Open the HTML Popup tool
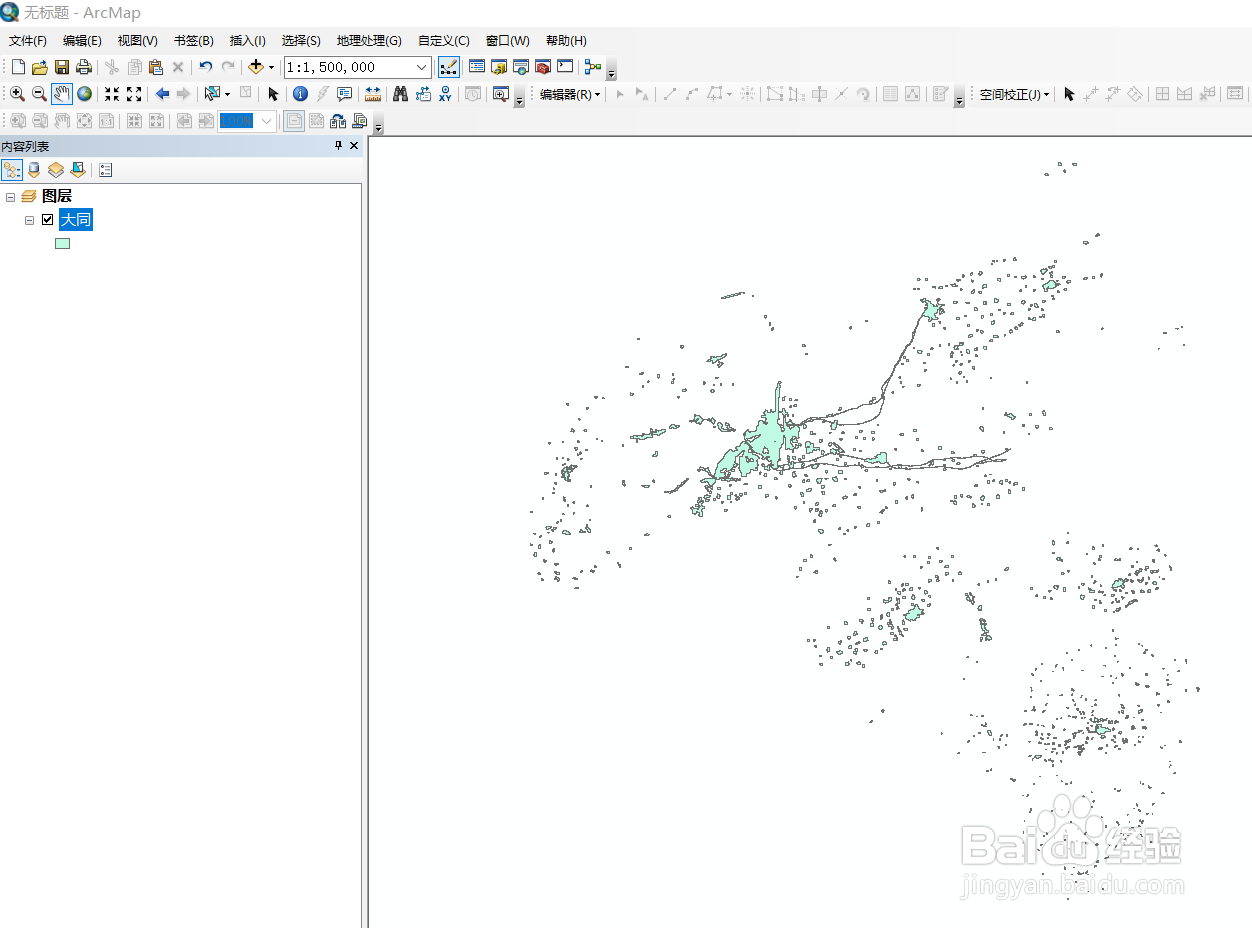 click(x=344, y=94)
